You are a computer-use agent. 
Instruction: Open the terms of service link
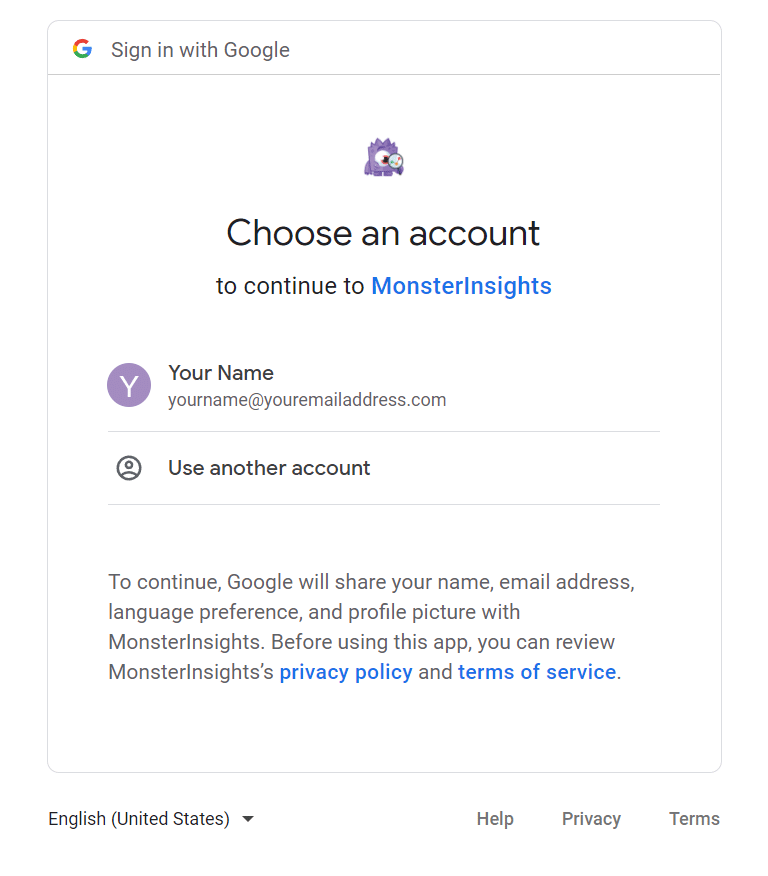click(x=537, y=672)
